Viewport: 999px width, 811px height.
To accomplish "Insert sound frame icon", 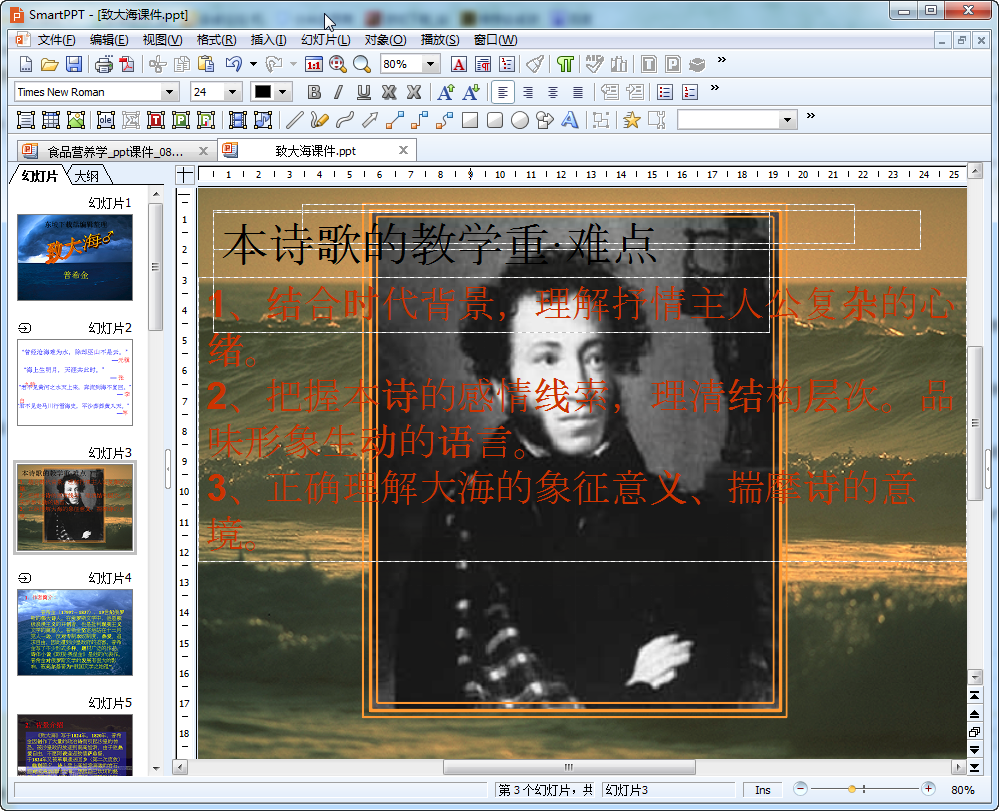I will [x=262, y=120].
